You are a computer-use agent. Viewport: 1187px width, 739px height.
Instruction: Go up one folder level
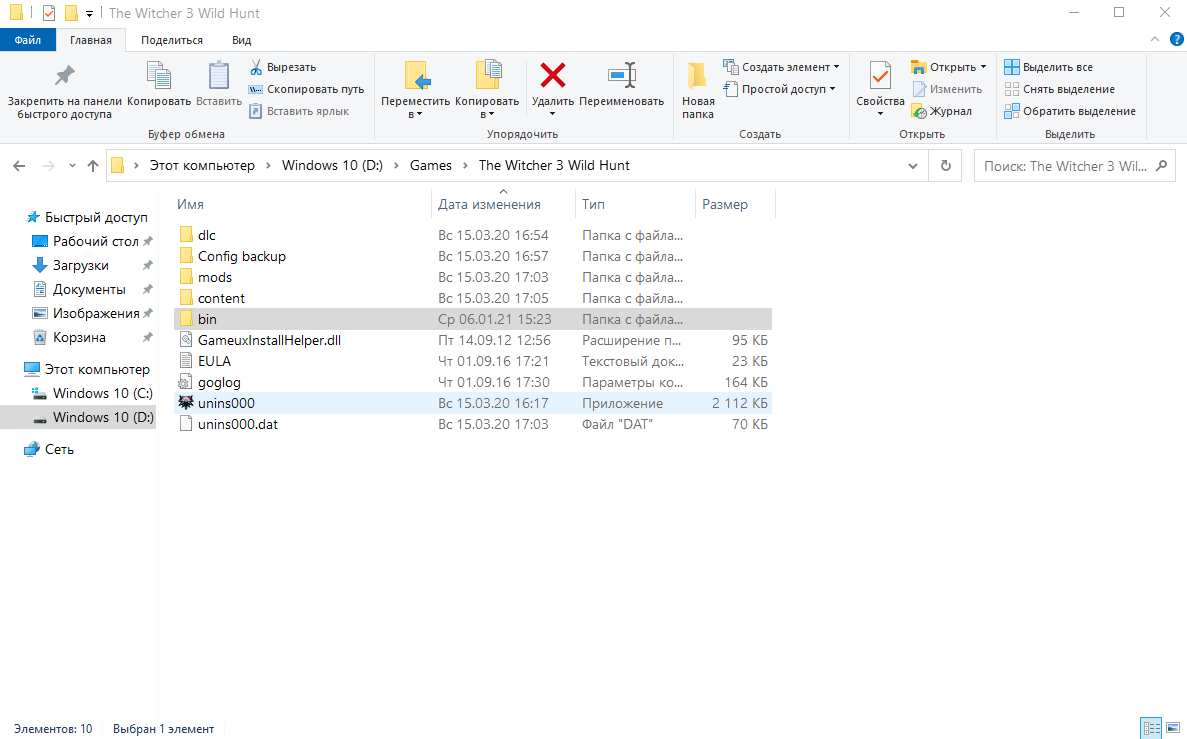[92, 166]
